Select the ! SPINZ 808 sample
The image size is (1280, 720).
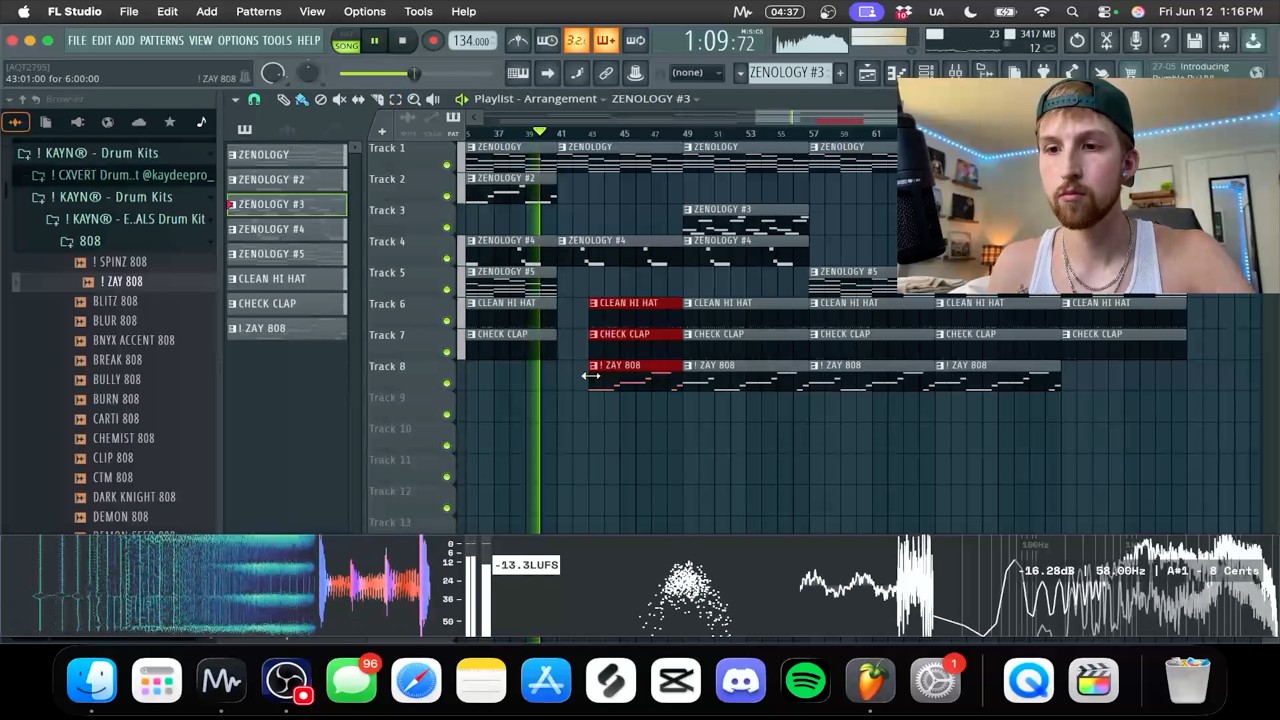111,262
